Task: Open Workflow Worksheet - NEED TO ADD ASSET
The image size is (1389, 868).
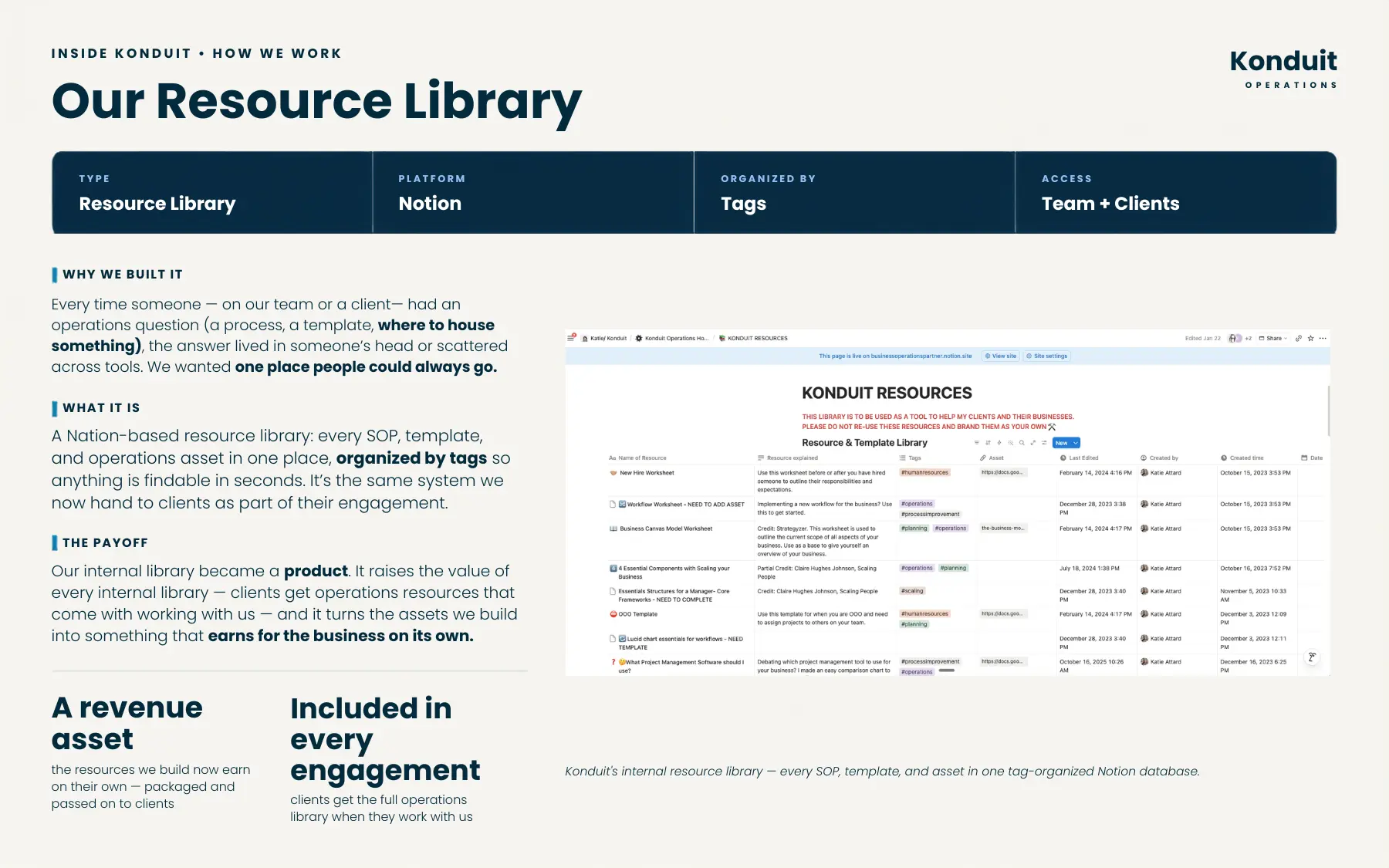Action: tap(685, 504)
